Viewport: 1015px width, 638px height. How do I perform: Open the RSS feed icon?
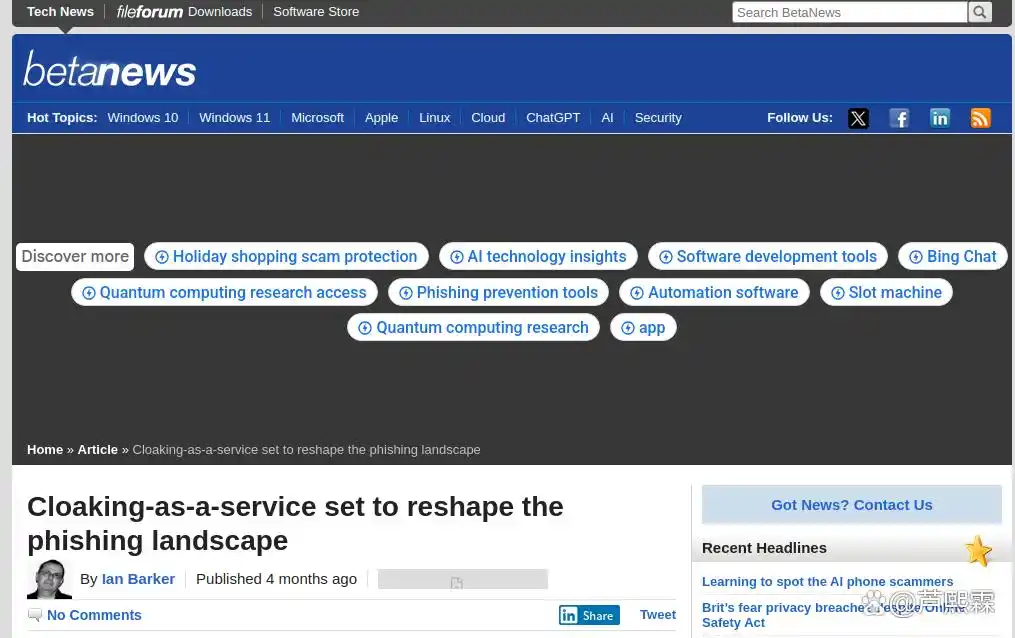pyautogui.click(x=981, y=118)
